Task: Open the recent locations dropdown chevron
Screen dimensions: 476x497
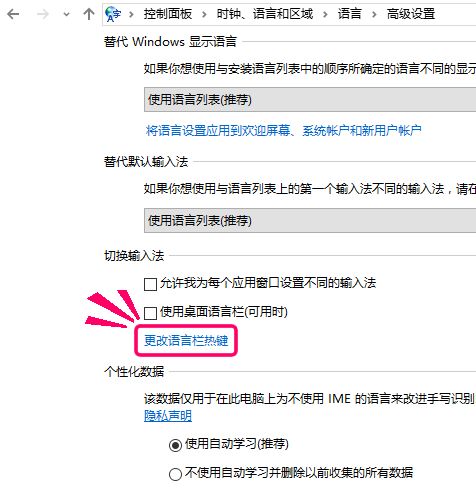Action: tap(67, 15)
